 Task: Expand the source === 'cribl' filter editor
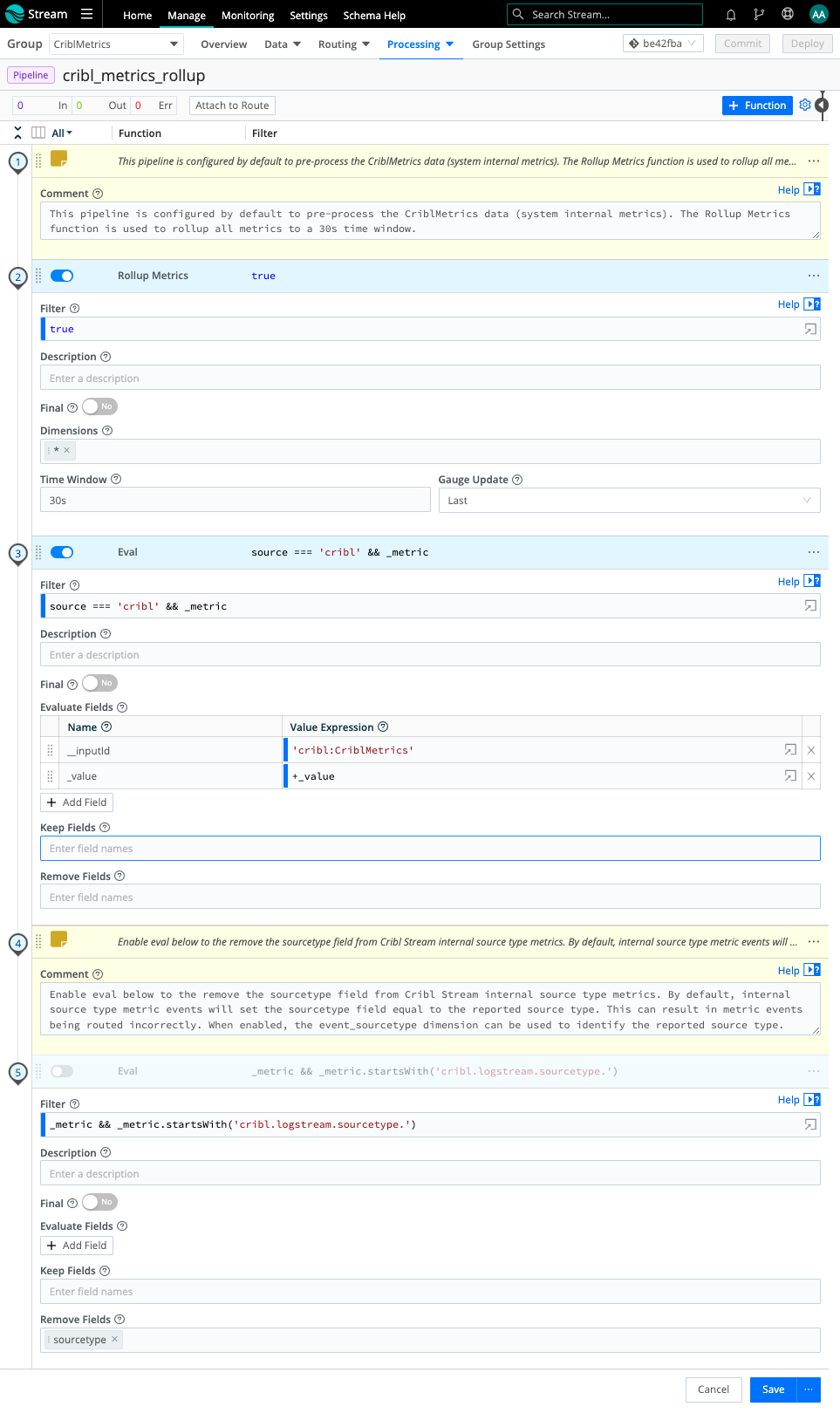[810, 605]
